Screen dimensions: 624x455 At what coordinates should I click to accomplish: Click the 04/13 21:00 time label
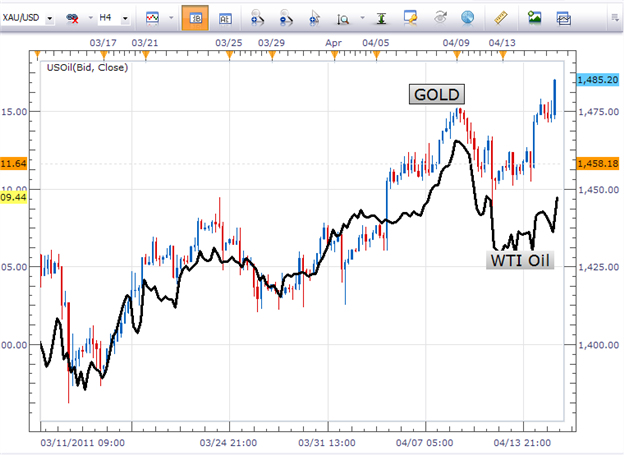[x=523, y=443]
